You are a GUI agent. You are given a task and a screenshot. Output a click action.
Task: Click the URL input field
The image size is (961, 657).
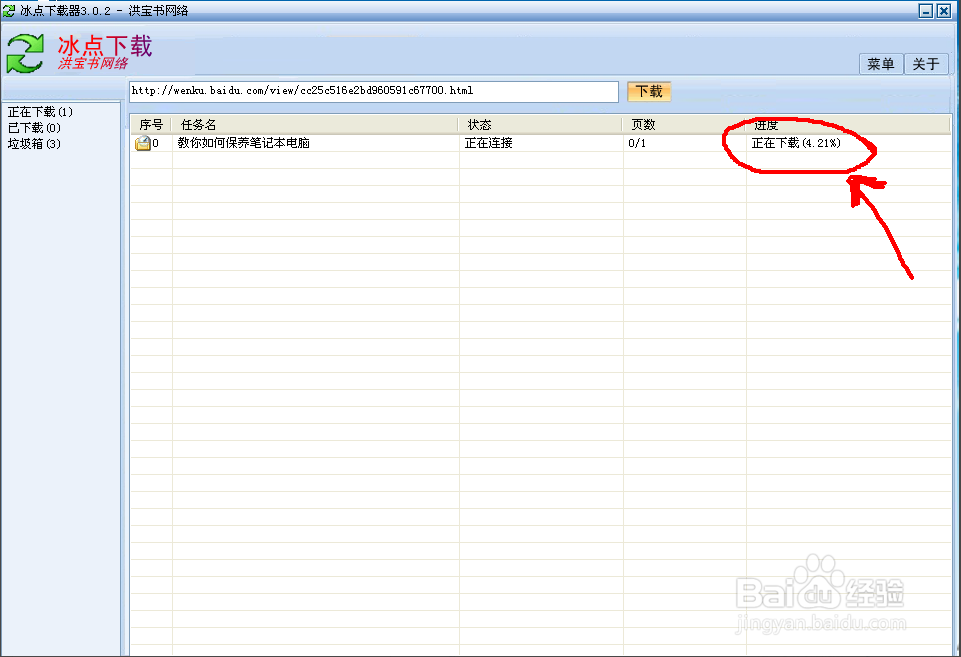point(374,91)
